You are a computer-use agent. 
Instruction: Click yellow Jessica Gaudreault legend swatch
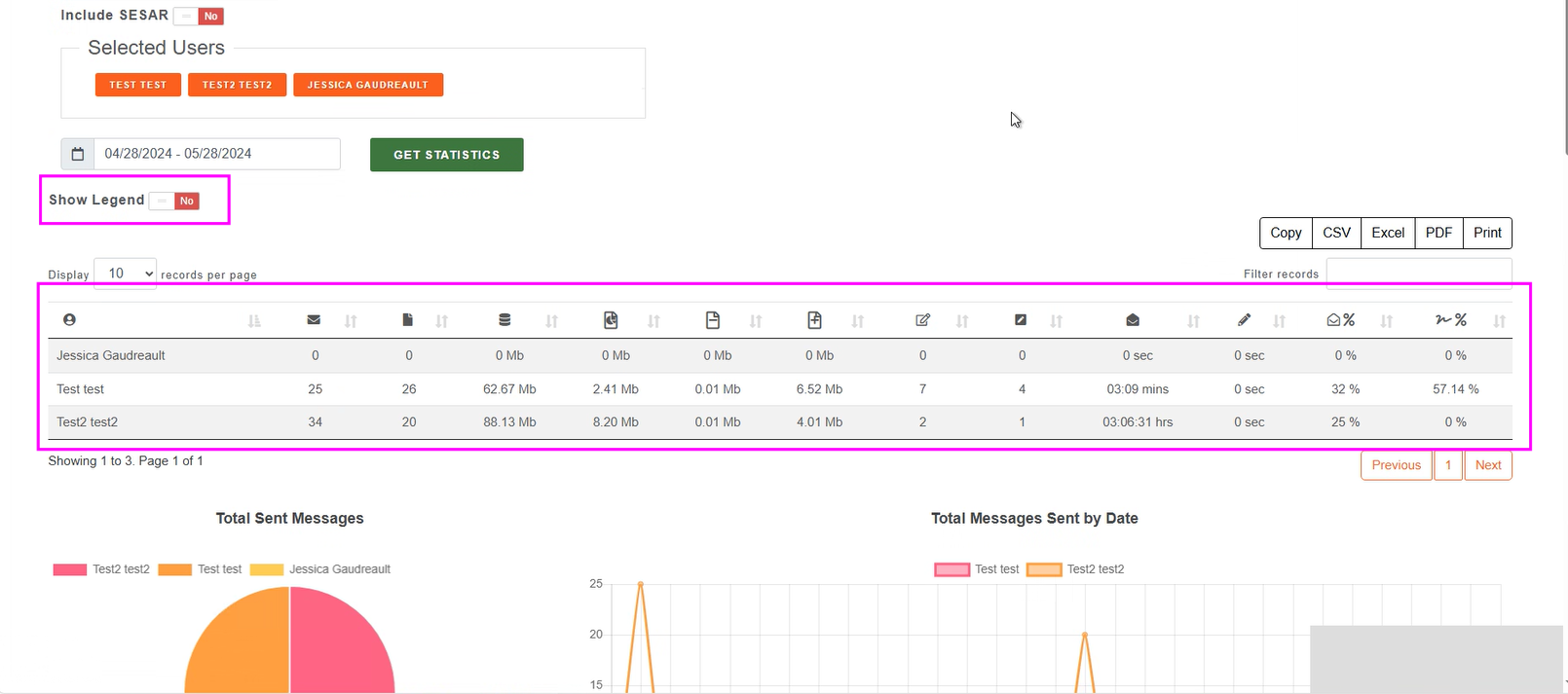click(x=267, y=569)
